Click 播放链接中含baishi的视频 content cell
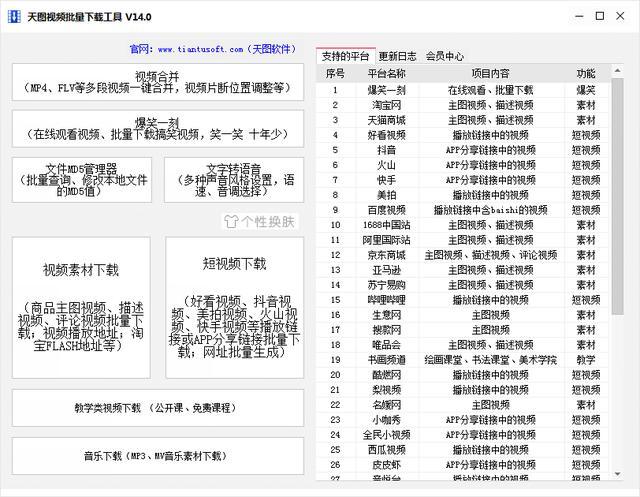The height and width of the screenshot is (497, 640). pos(491,210)
